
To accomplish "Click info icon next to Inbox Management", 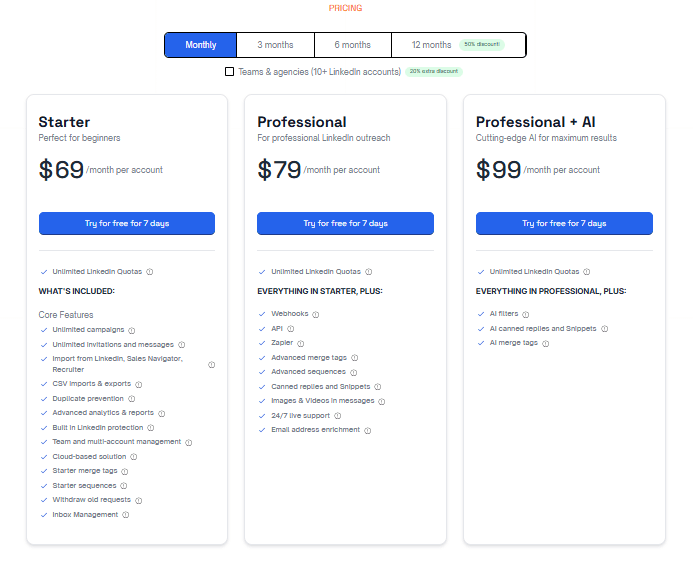I will (126, 515).
